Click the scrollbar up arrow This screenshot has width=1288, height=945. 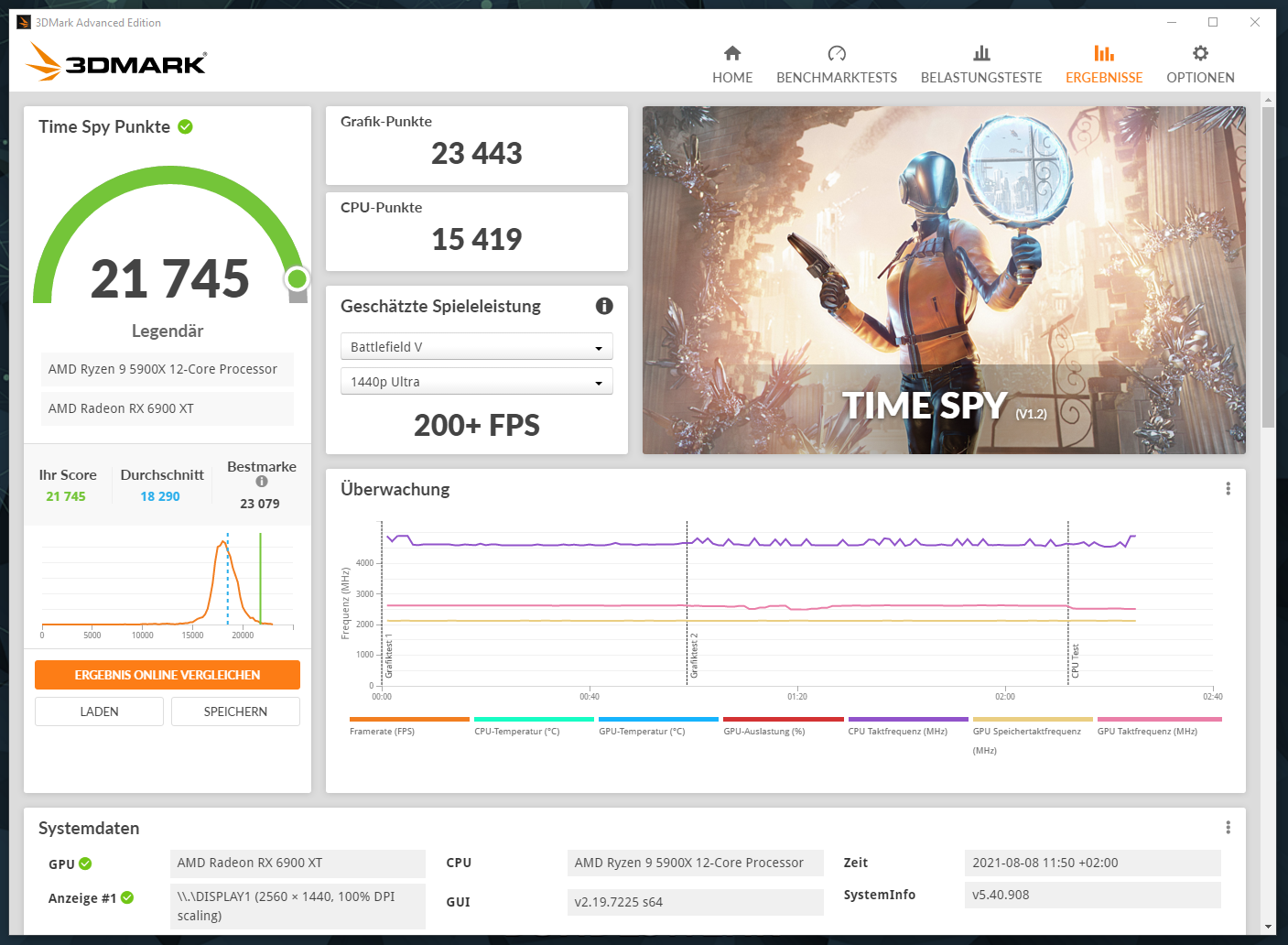pyautogui.click(x=1268, y=99)
